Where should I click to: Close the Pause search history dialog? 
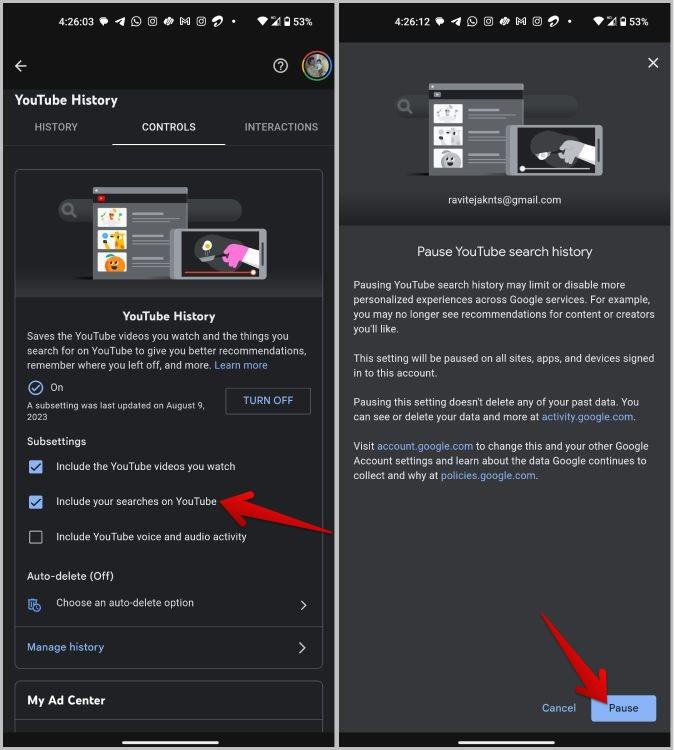[x=653, y=63]
